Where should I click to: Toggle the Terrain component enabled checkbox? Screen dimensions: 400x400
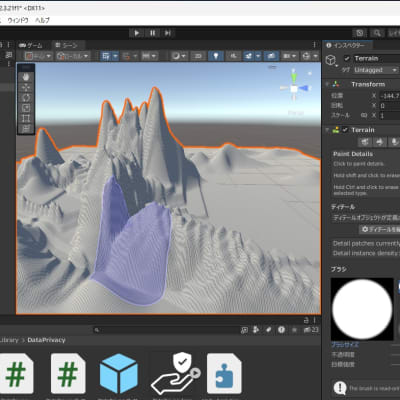tap(345, 130)
